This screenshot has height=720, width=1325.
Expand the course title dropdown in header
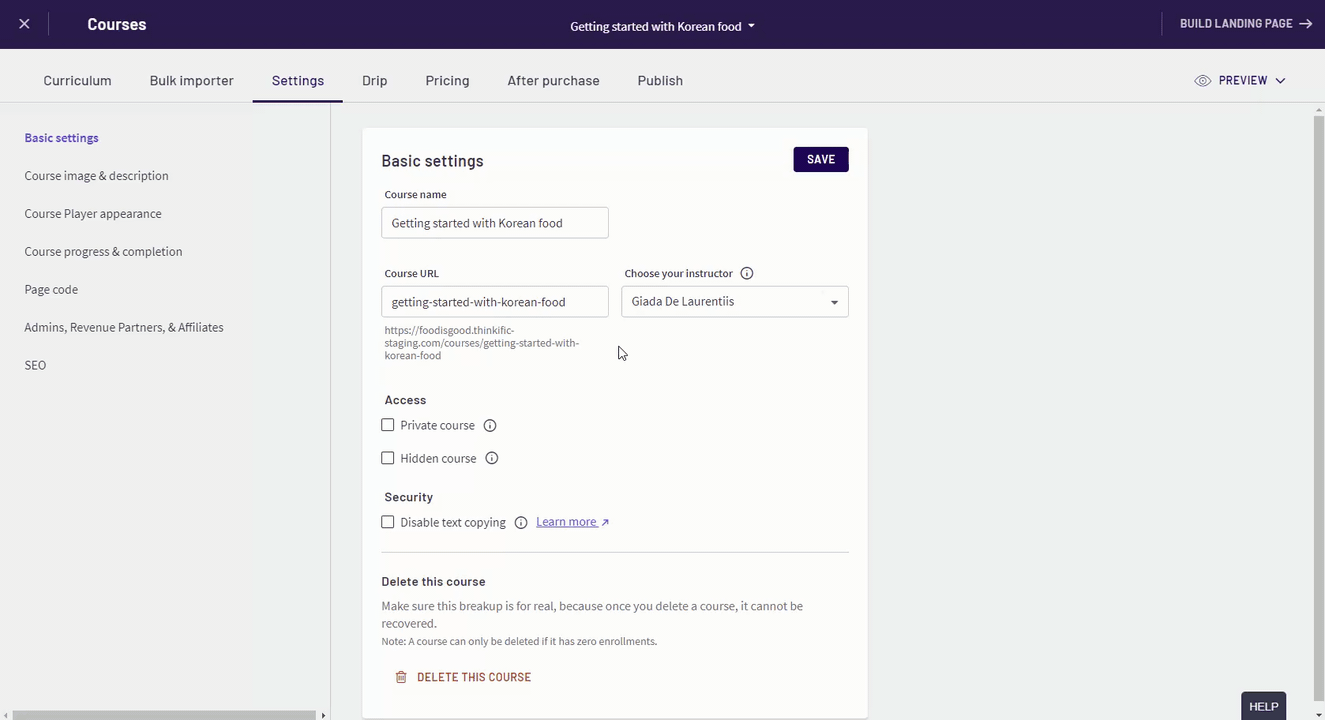coord(751,27)
